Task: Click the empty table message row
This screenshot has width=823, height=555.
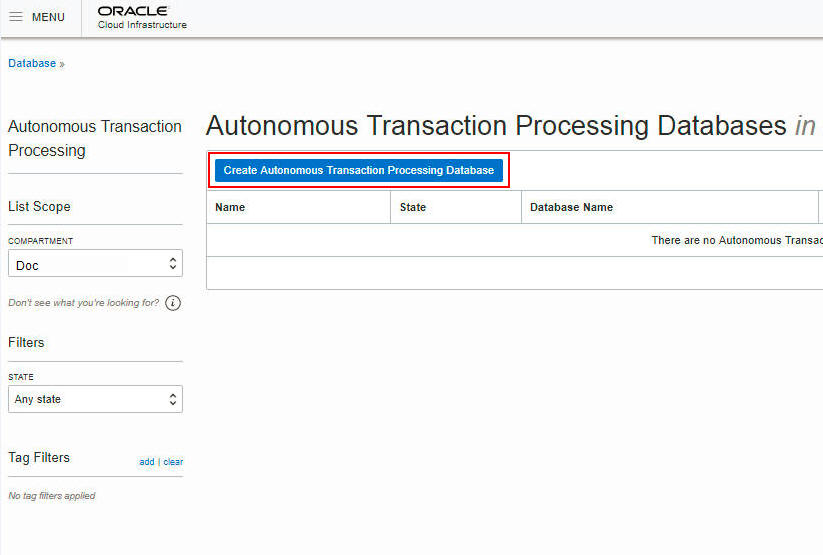Action: (515, 240)
